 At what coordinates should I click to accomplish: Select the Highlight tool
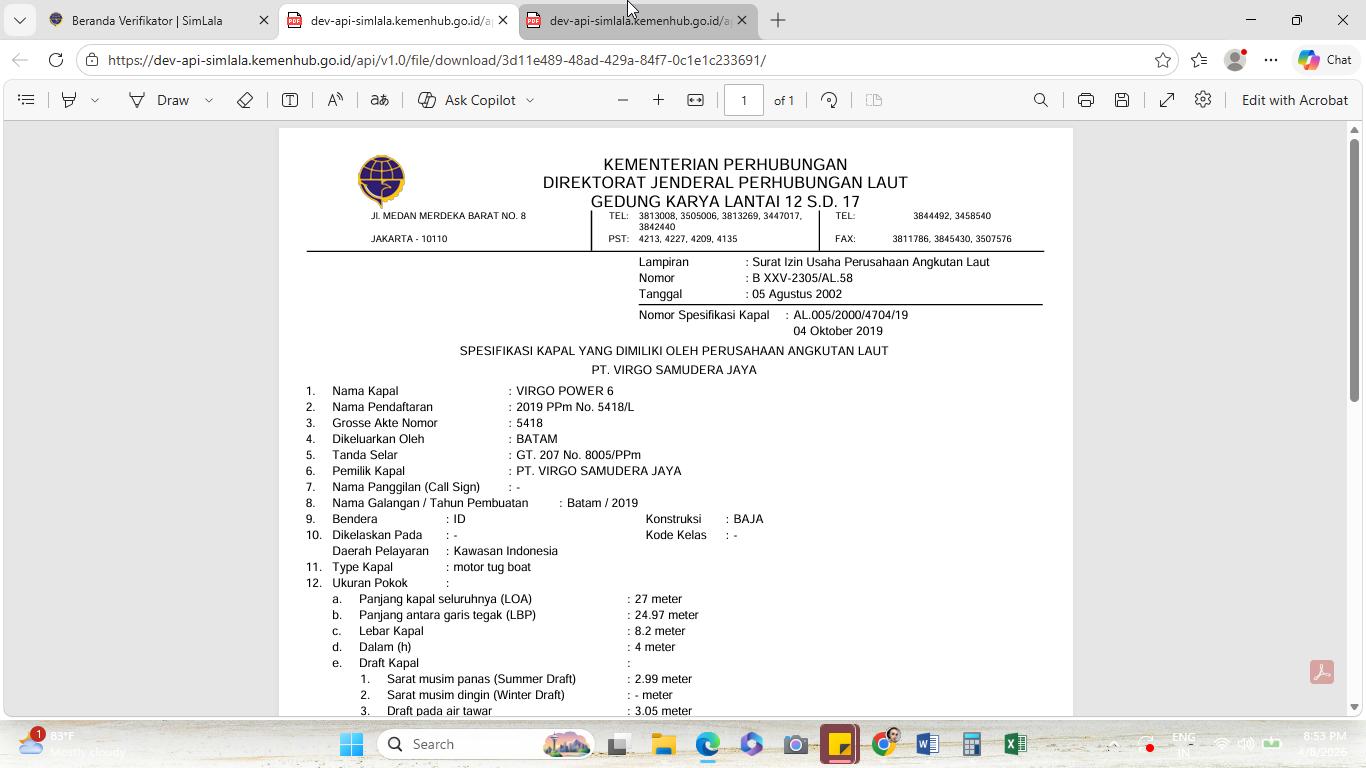(69, 100)
